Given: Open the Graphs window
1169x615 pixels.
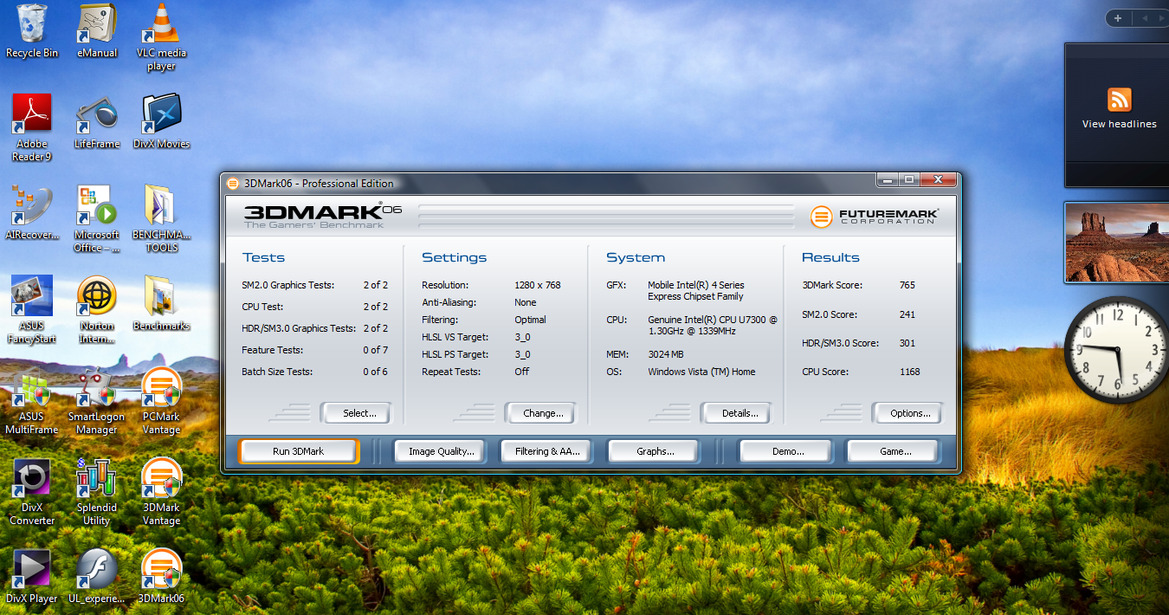Looking at the screenshot, I should [x=654, y=451].
